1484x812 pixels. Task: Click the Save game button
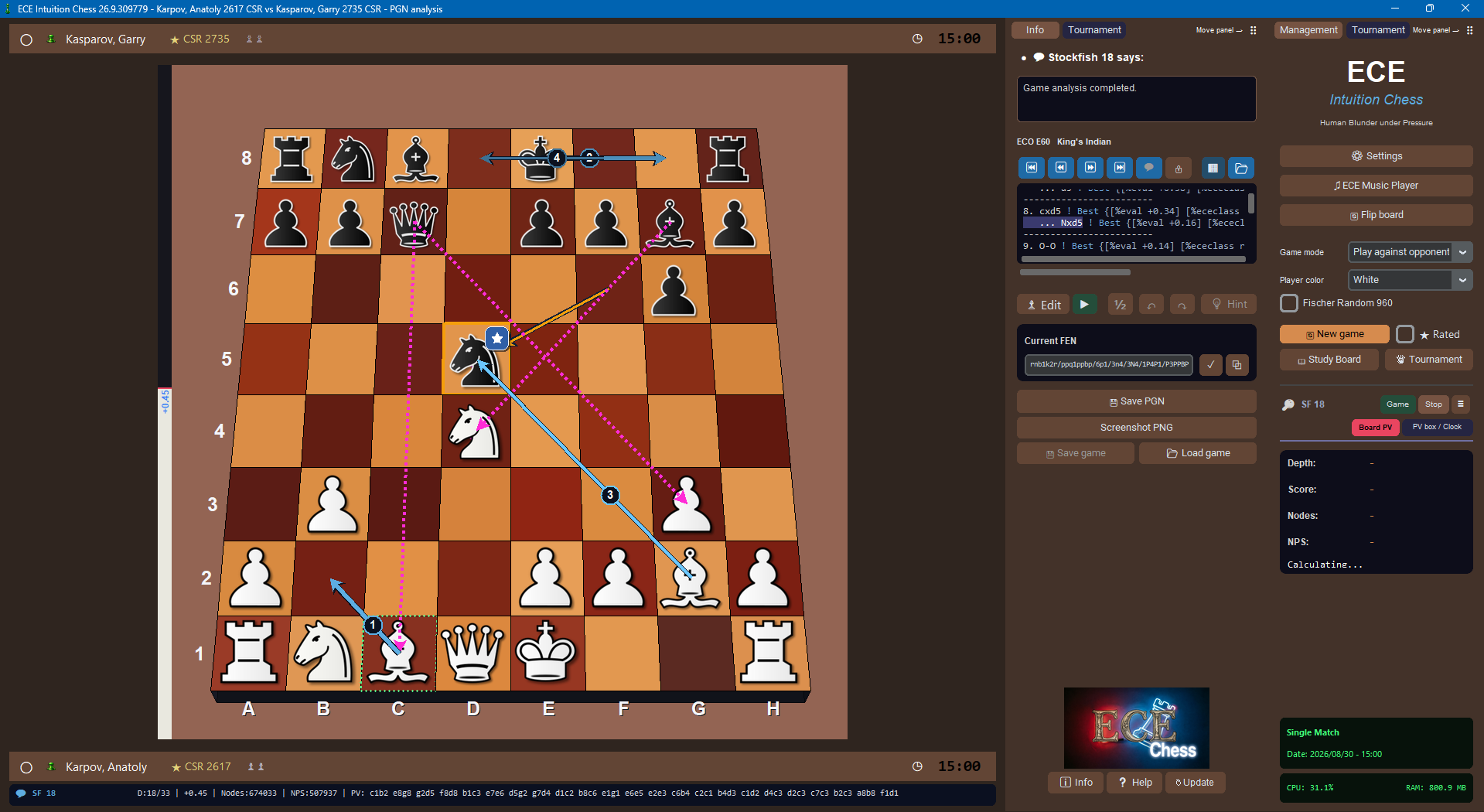point(1075,453)
